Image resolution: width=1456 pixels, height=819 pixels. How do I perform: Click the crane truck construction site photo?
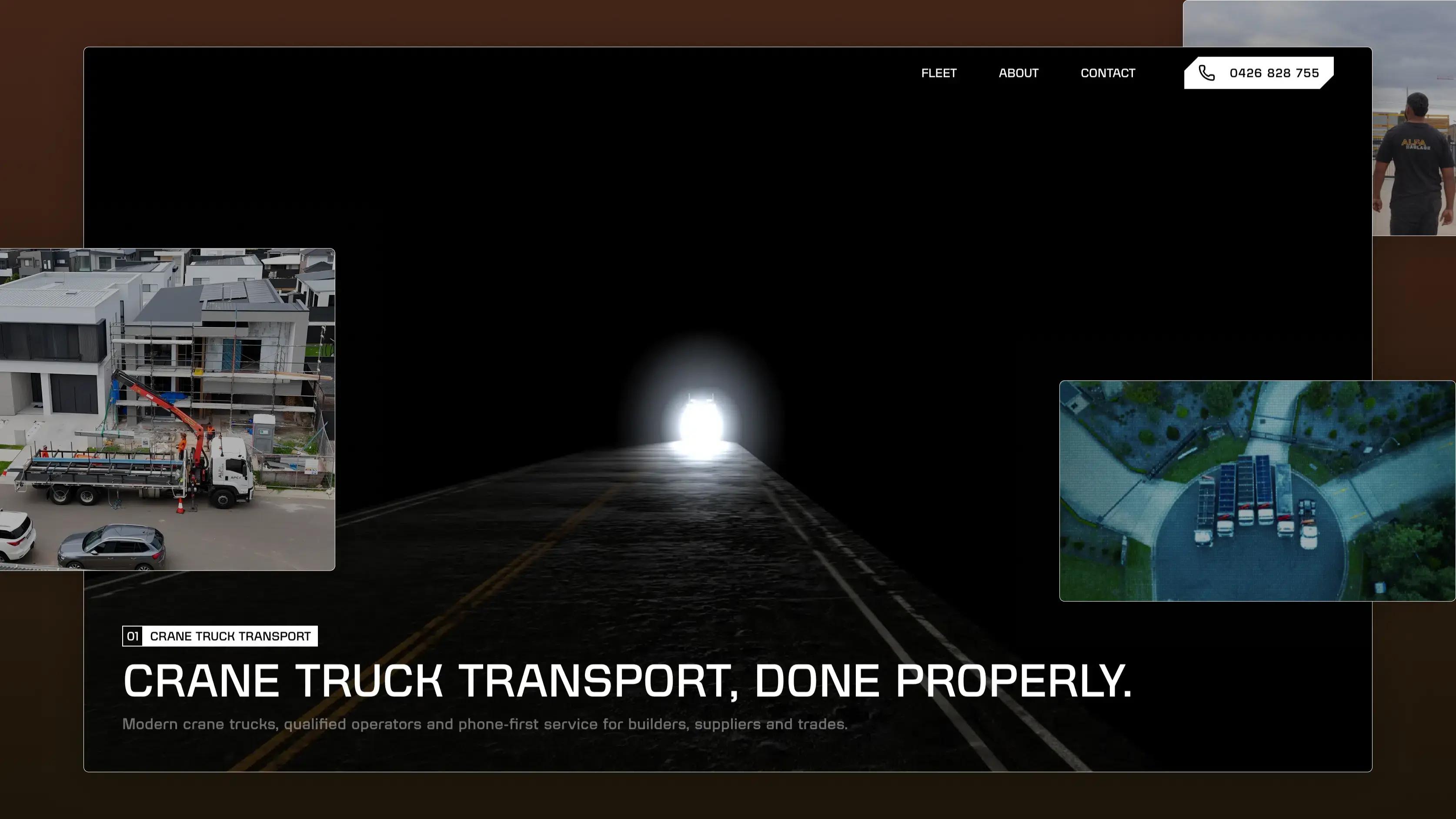[x=167, y=409]
